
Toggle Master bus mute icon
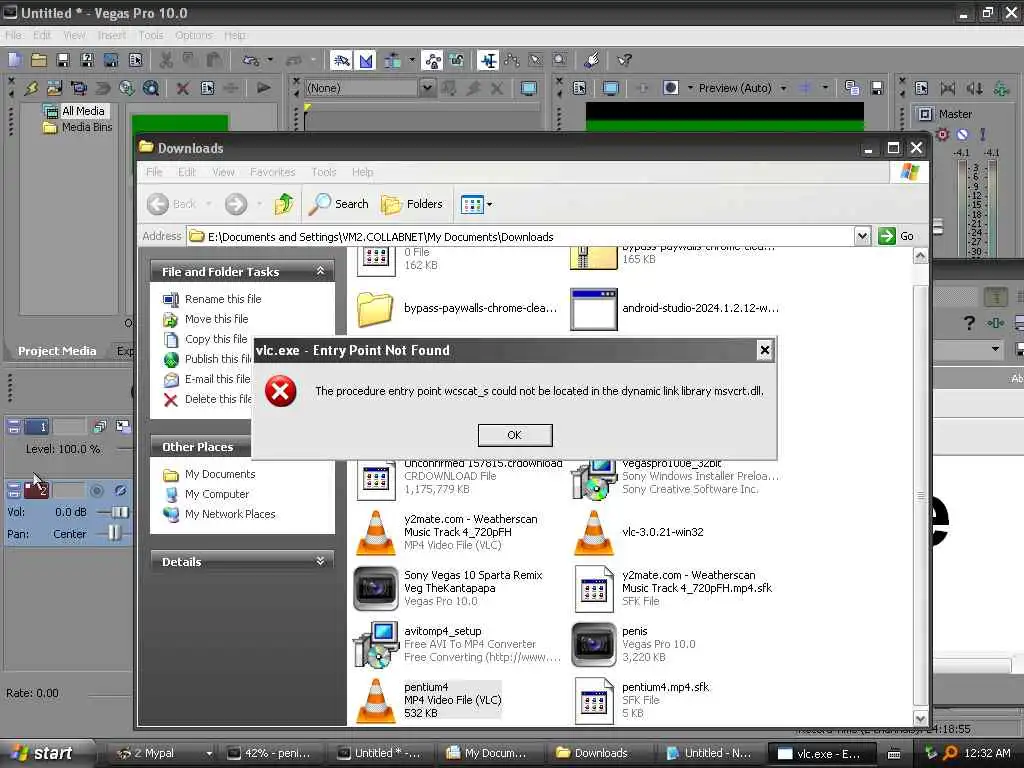click(x=963, y=135)
